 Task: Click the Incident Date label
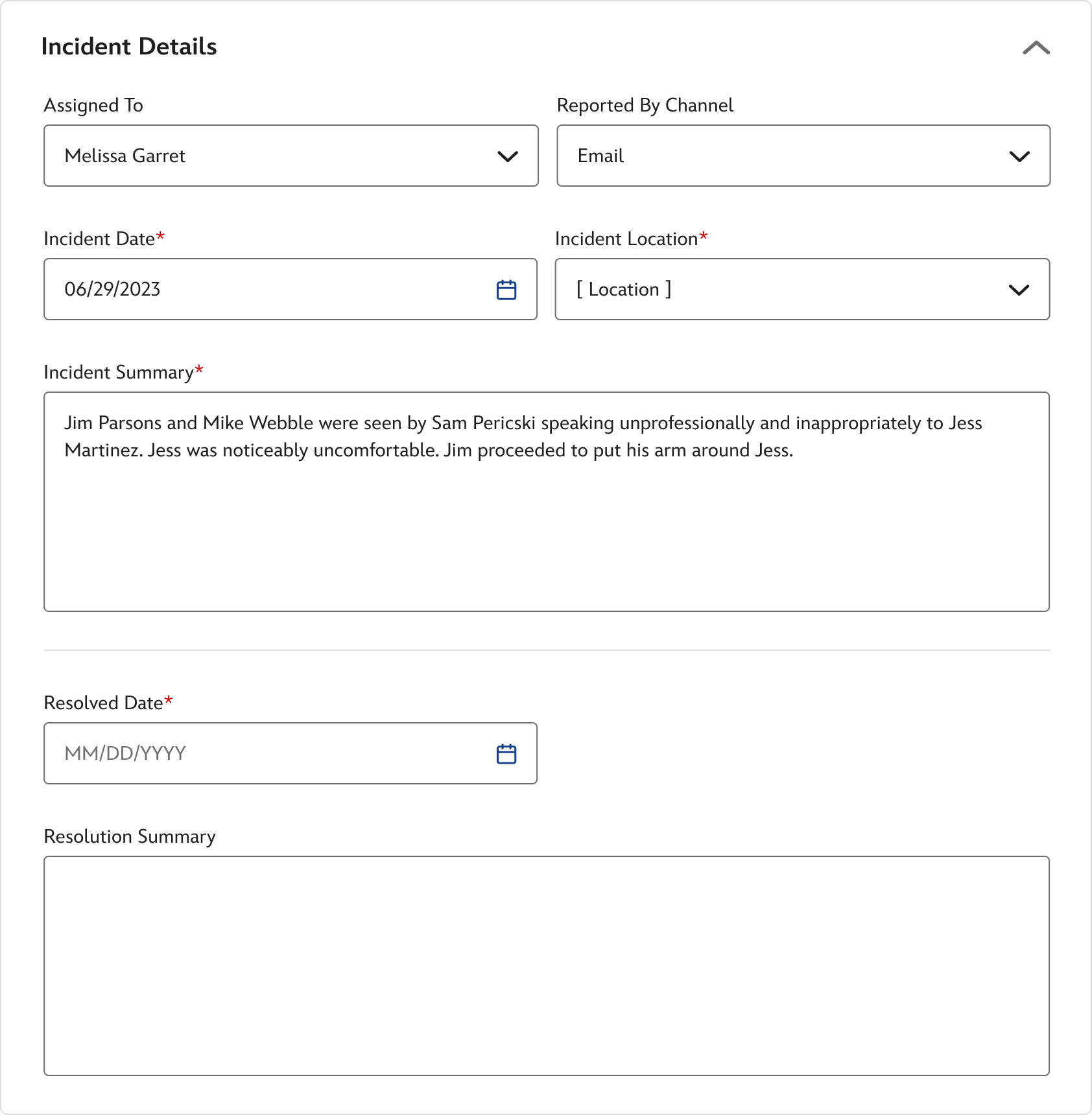[99, 239]
